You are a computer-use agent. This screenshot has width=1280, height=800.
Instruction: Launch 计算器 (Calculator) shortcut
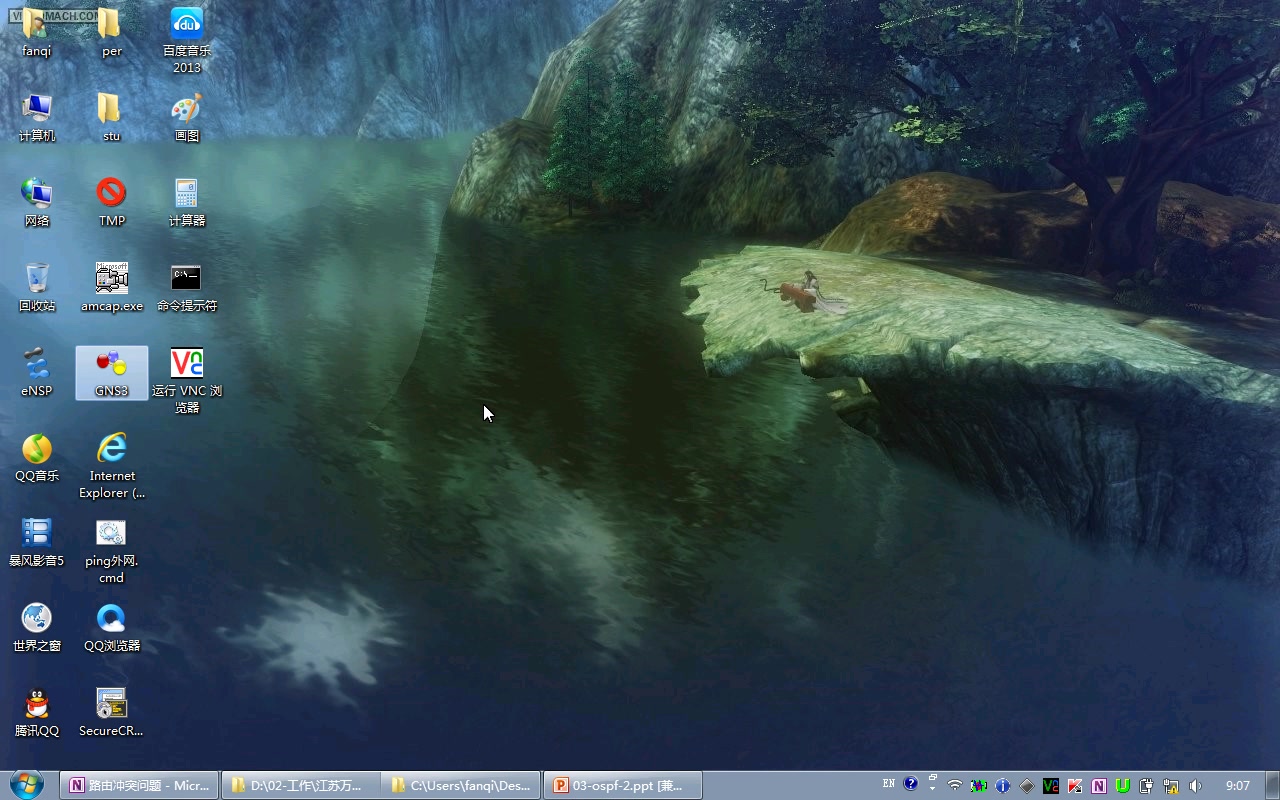187,203
